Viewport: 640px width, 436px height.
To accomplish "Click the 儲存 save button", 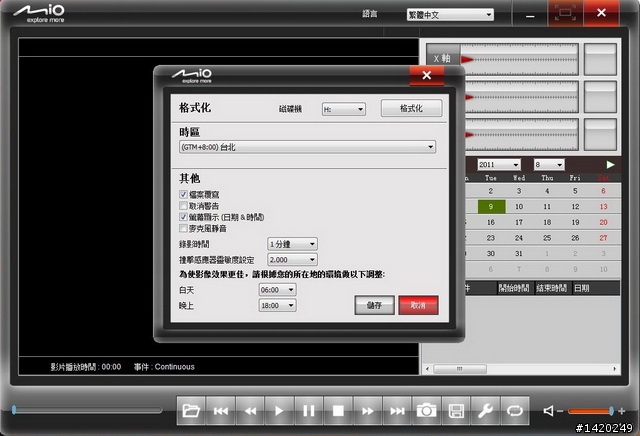I will coord(374,305).
